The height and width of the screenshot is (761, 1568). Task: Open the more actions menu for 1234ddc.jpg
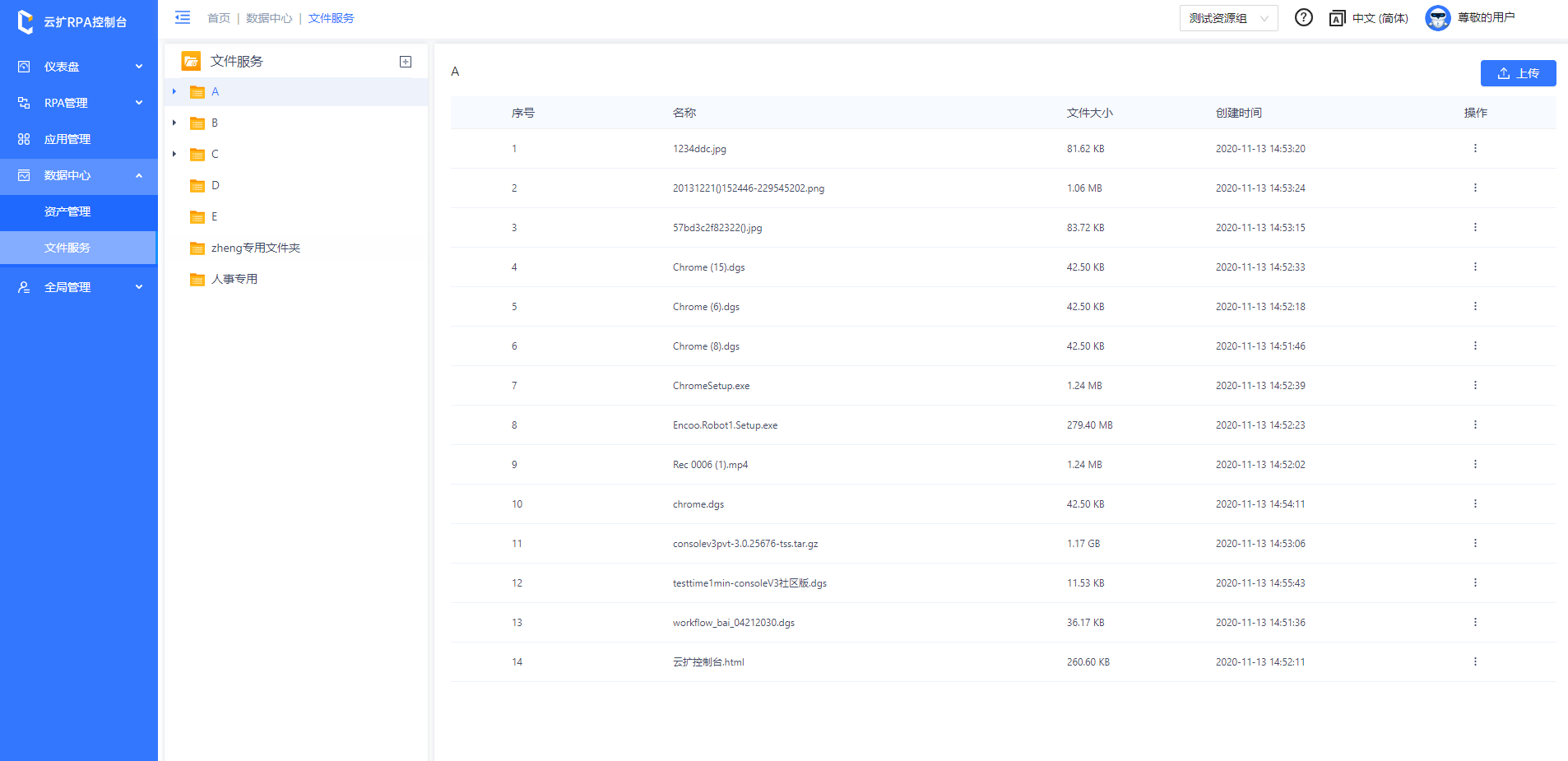pos(1475,149)
